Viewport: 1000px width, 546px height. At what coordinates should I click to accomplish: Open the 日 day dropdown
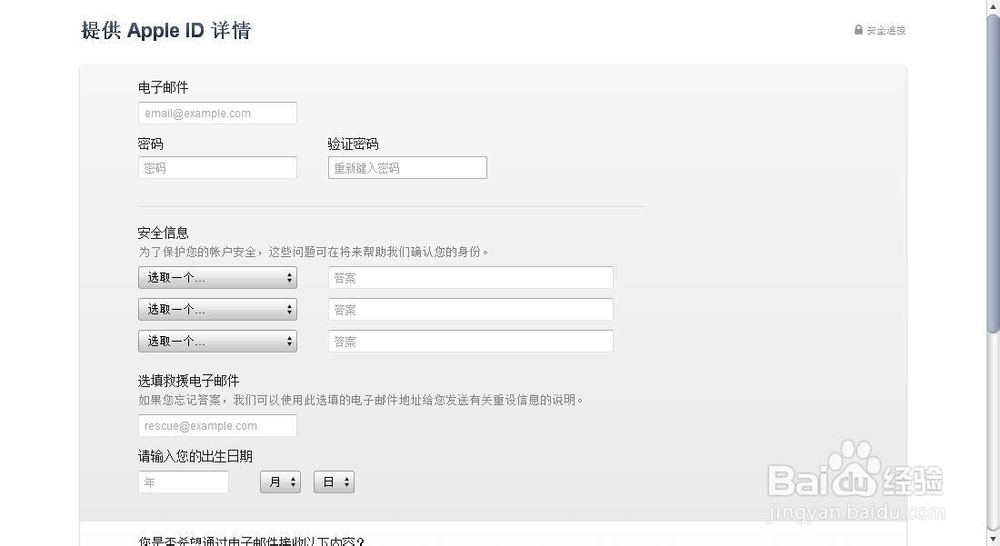(334, 482)
